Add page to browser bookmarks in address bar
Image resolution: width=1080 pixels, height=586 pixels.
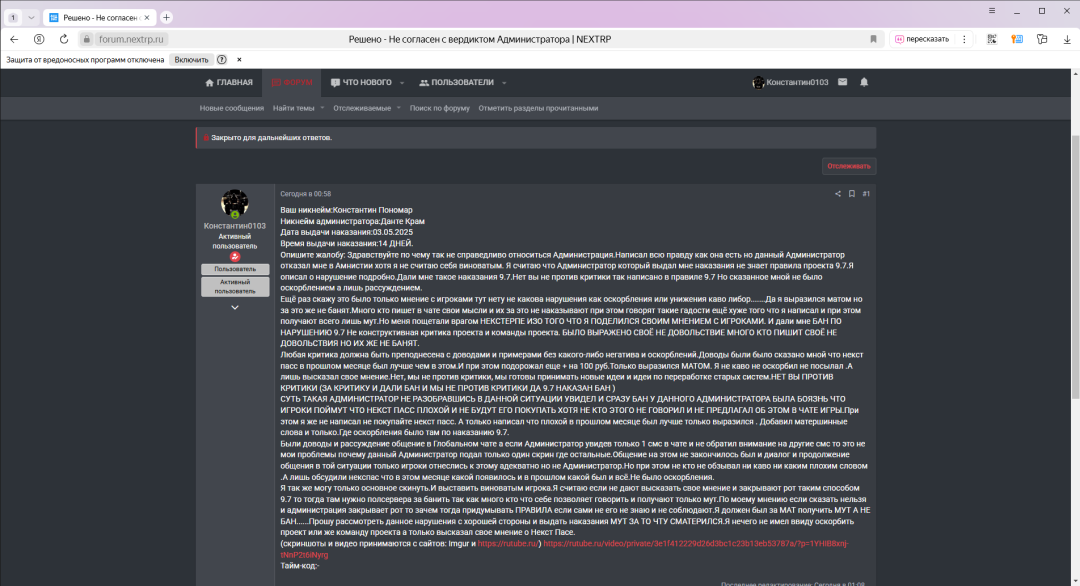[873, 39]
